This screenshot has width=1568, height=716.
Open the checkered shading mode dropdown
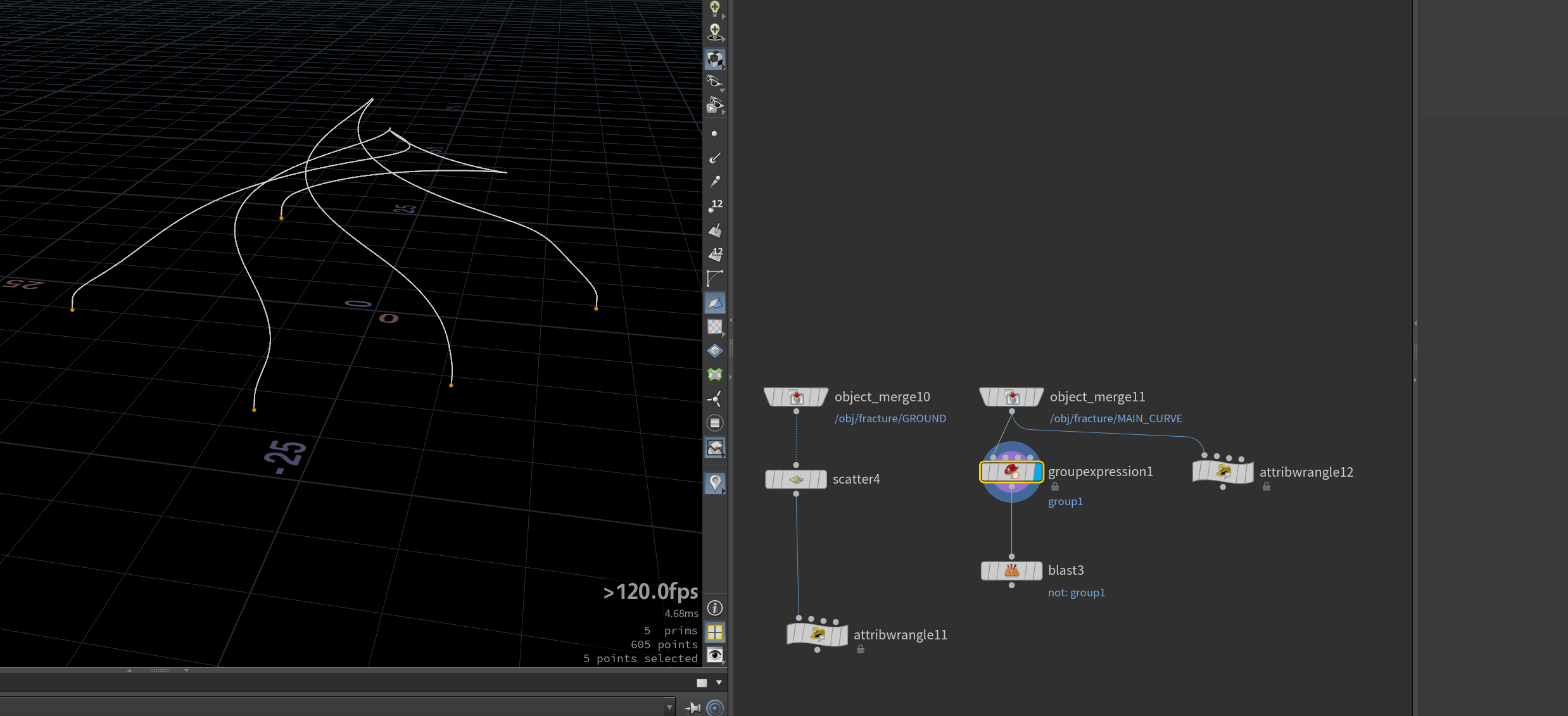[x=715, y=59]
